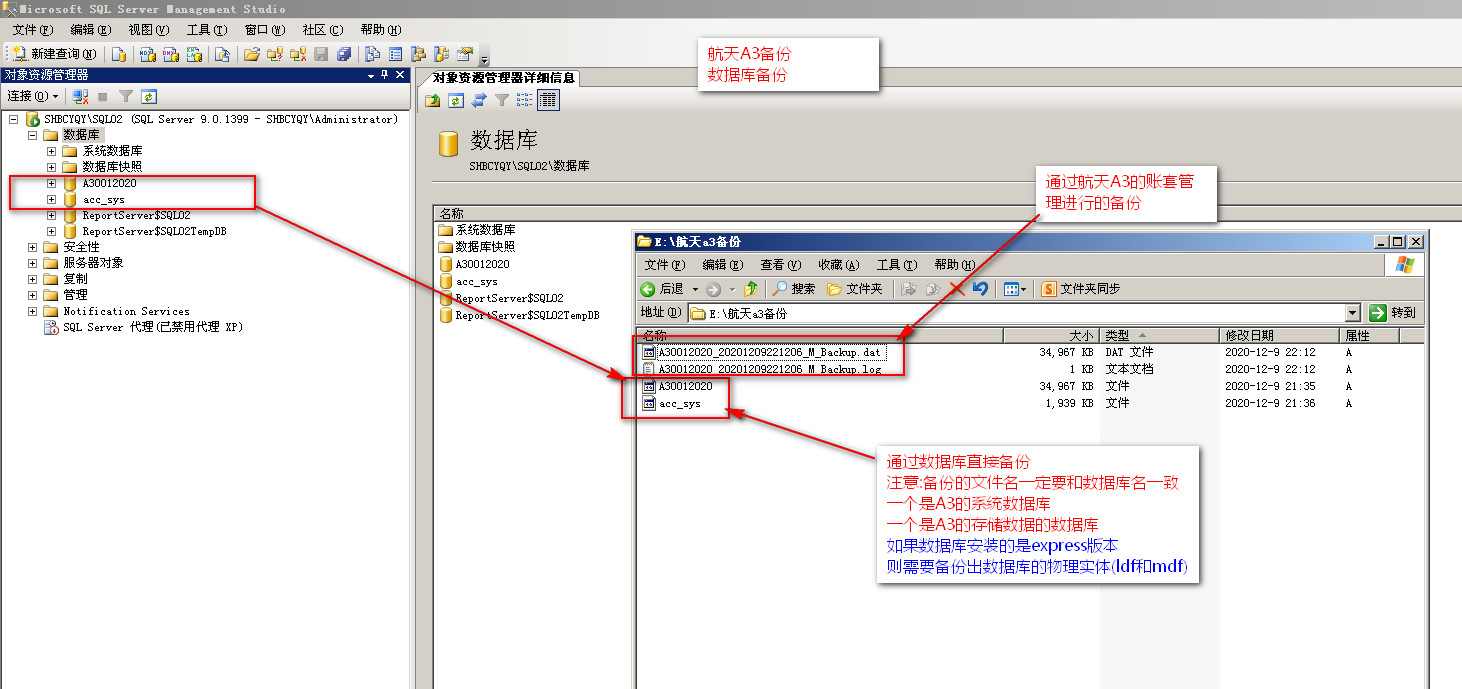Refresh Object Explorer using green refresh icon
This screenshot has width=1462, height=689.
coord(149,96)
